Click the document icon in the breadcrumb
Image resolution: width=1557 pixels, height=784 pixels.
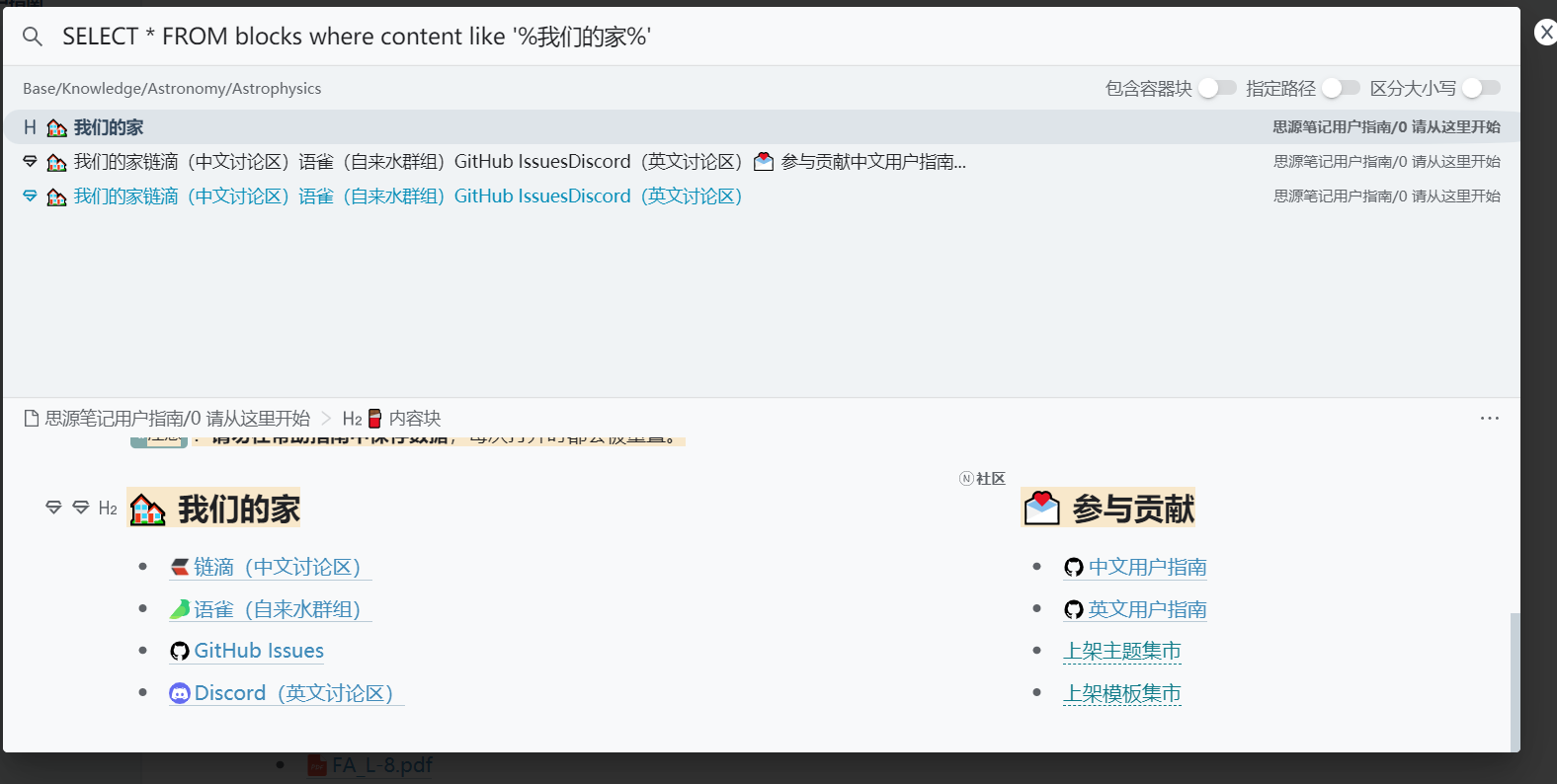(32, 419)
